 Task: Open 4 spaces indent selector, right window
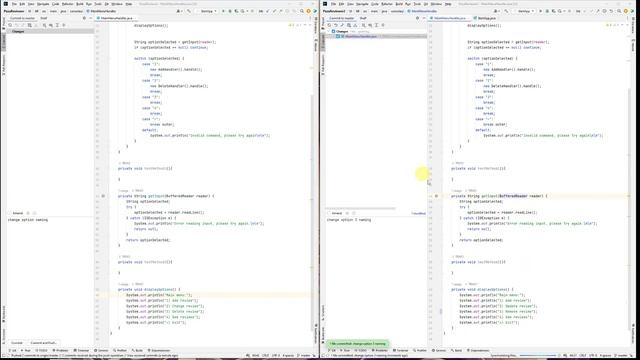(605, 356)
